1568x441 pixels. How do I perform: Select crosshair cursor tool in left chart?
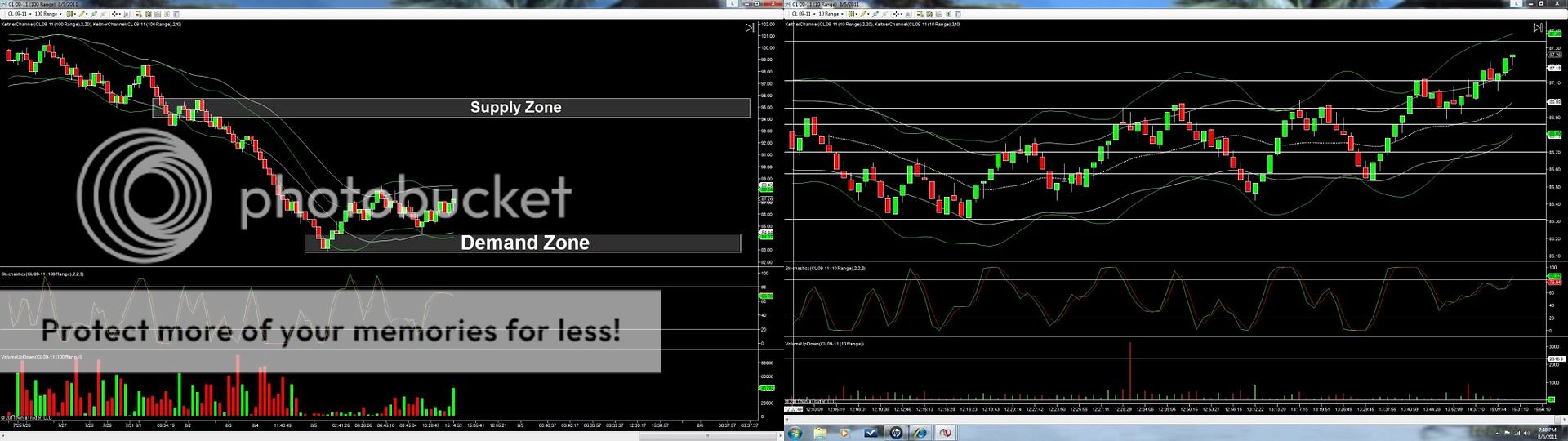pyautogui.click(x=115, y=14)
